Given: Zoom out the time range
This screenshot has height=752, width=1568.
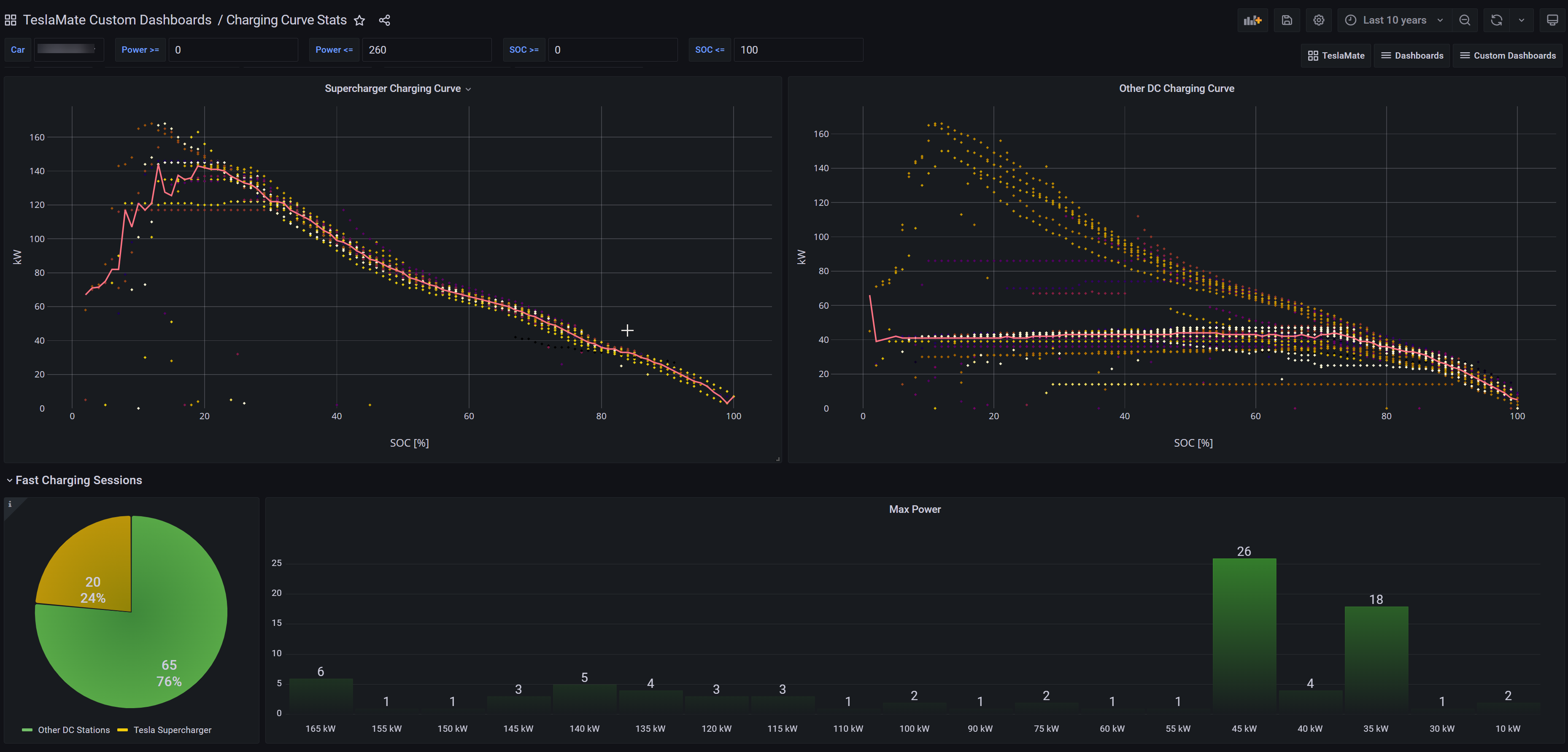Looking at the screenshot, I should tap(1465, 20).
